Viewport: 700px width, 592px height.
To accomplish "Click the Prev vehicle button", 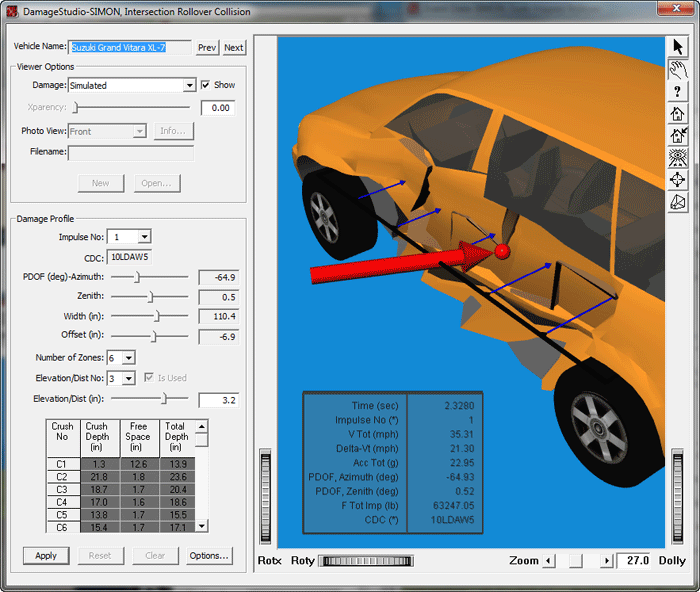I will point(206,48).
